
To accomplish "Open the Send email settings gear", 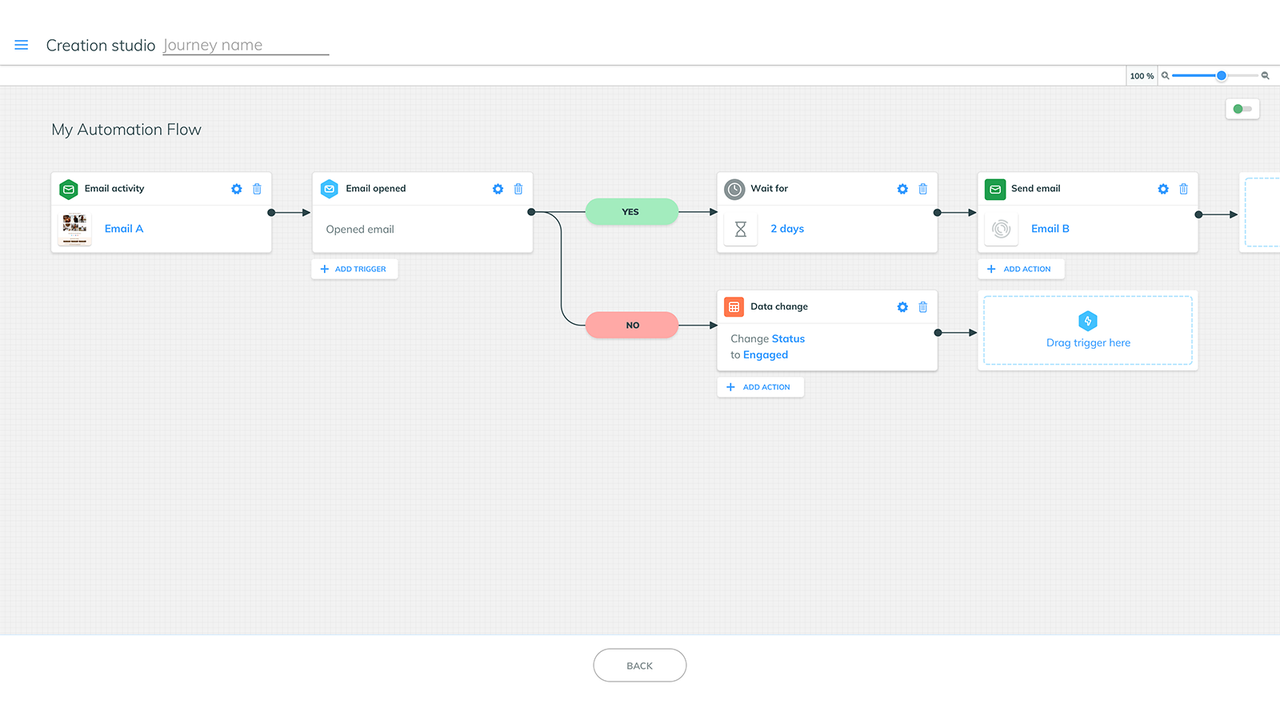I will pos(1162,188).
